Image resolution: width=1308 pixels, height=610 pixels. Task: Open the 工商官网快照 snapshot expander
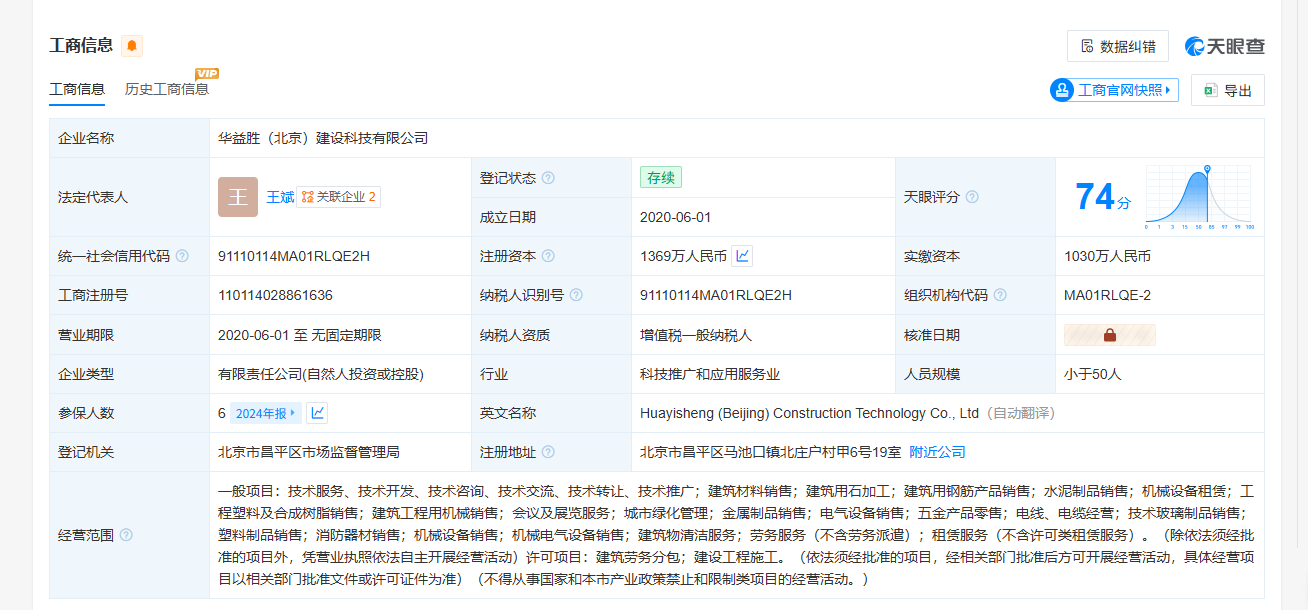pos(1114,90)
